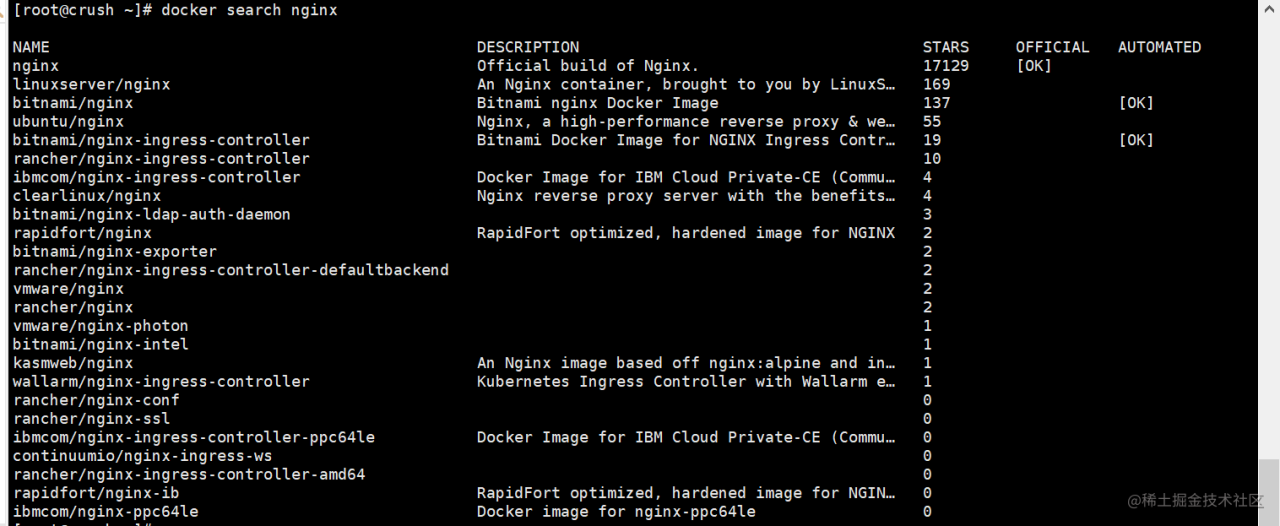1280x526 pixels.
Task: Click the linuxserver/nginx image name
Action: [91, 85]
